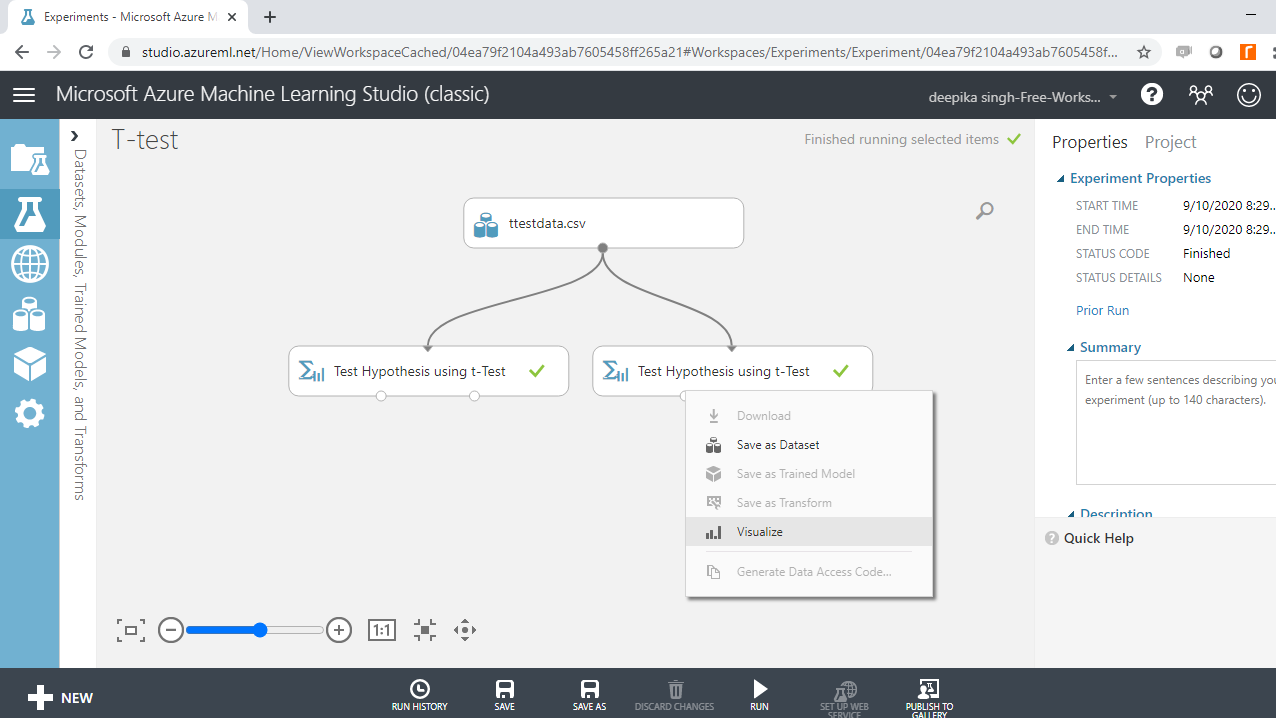Click the browser address bar

point(630,52)
